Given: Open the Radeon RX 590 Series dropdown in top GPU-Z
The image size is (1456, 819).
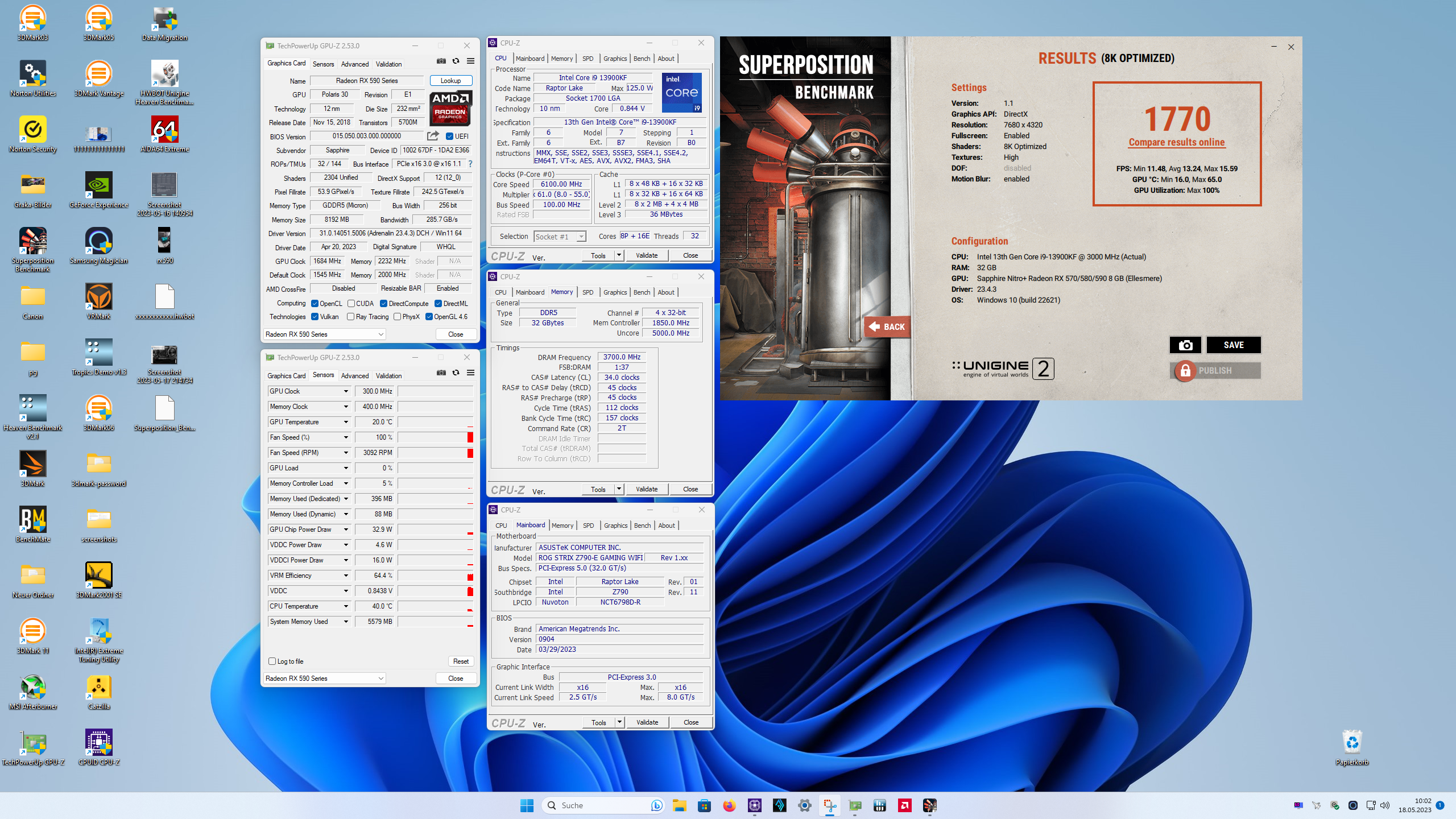Looking at the screenshot, I should (x=325, y=334).
